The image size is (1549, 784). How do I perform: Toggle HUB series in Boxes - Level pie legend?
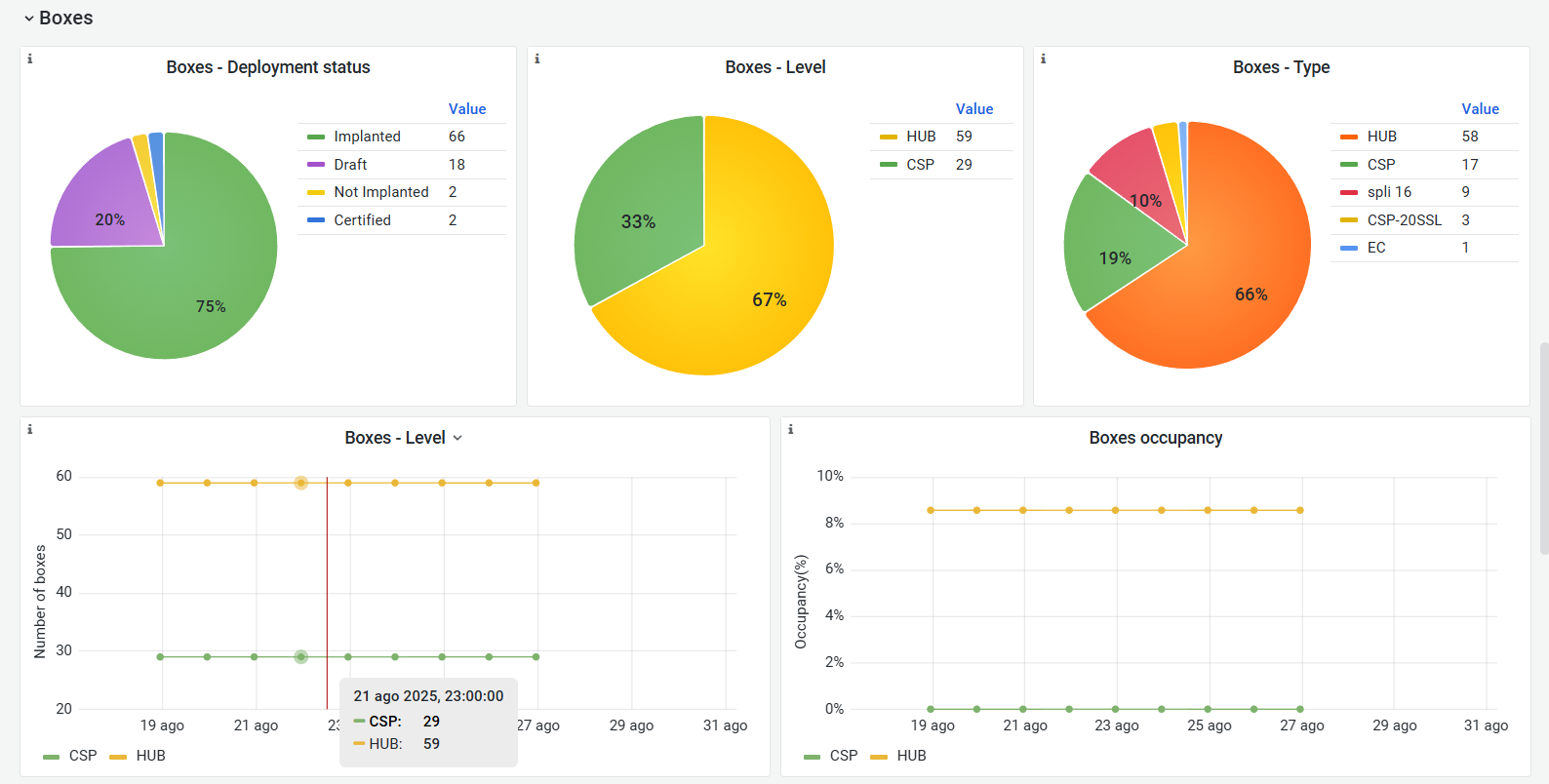pyautogui.click(x=921, y=137)
